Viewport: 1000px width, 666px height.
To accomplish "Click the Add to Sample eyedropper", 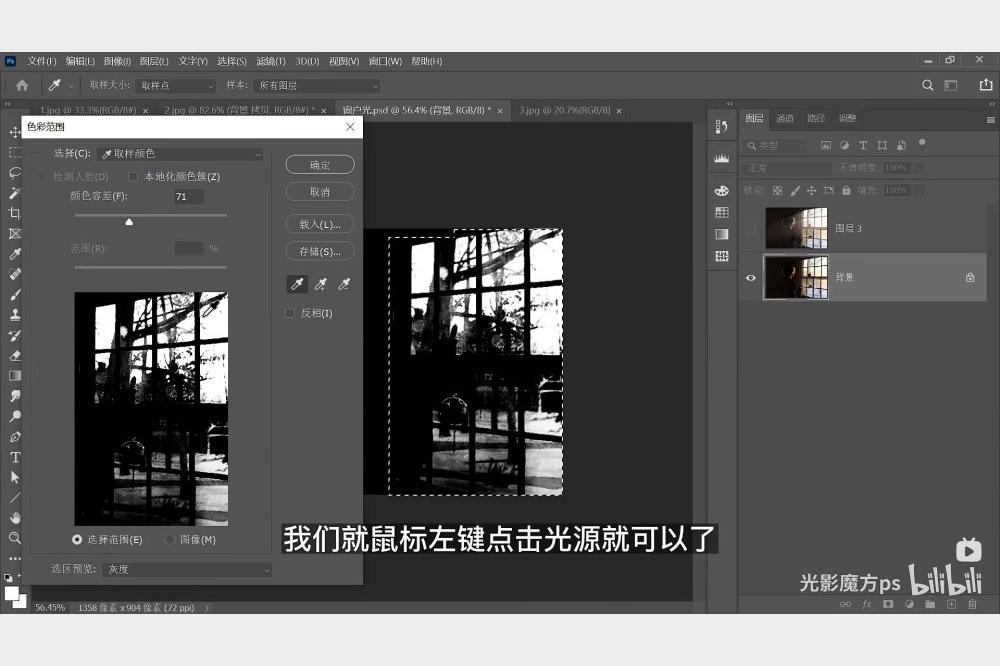I will (321, 284).
